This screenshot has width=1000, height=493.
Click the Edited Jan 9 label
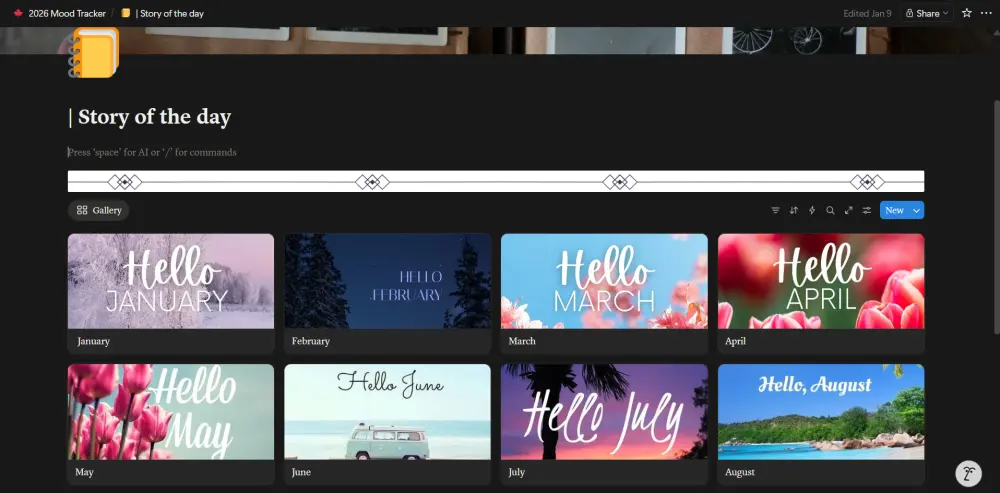[867, 13]
